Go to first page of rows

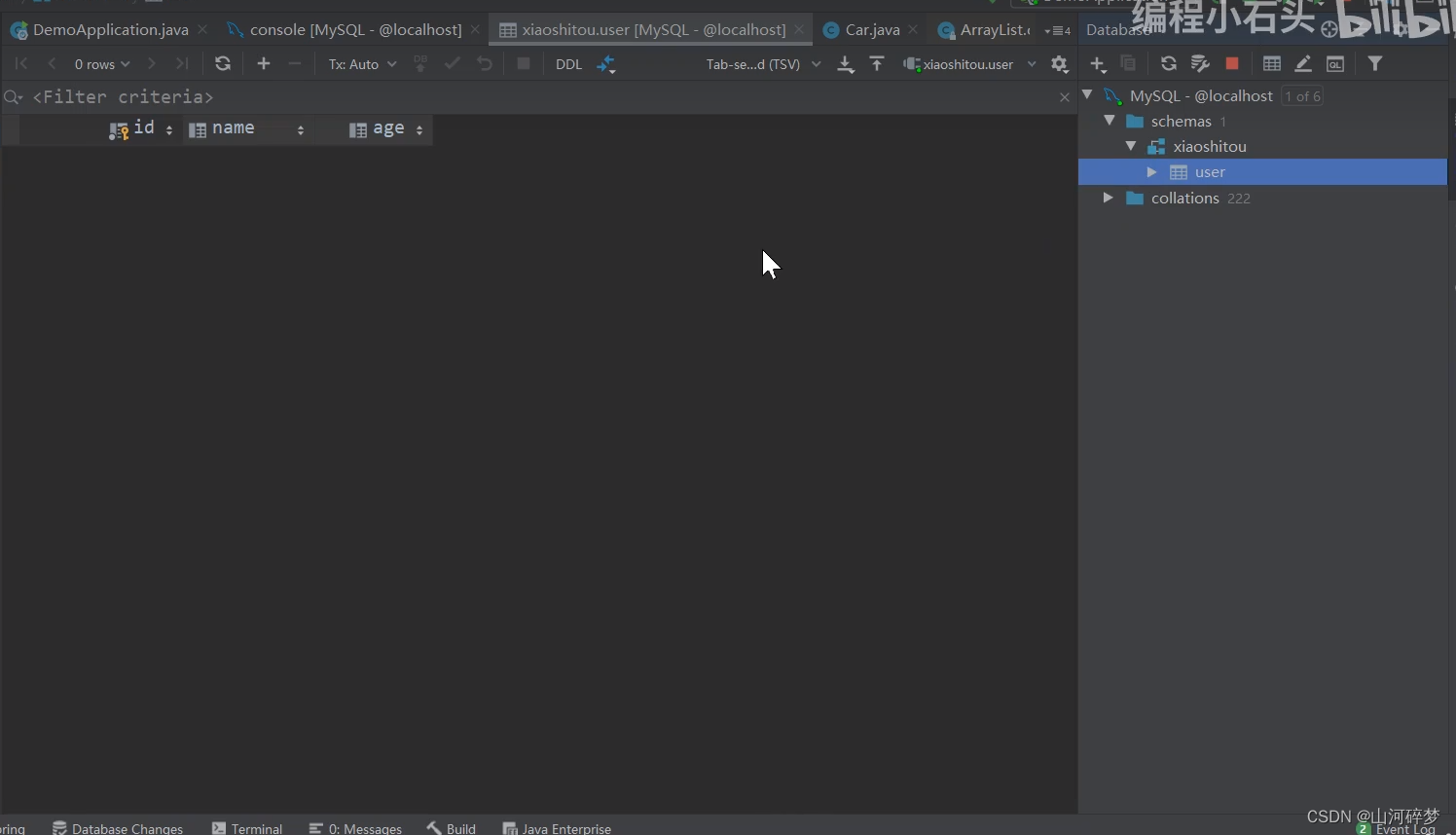(21, 64)
